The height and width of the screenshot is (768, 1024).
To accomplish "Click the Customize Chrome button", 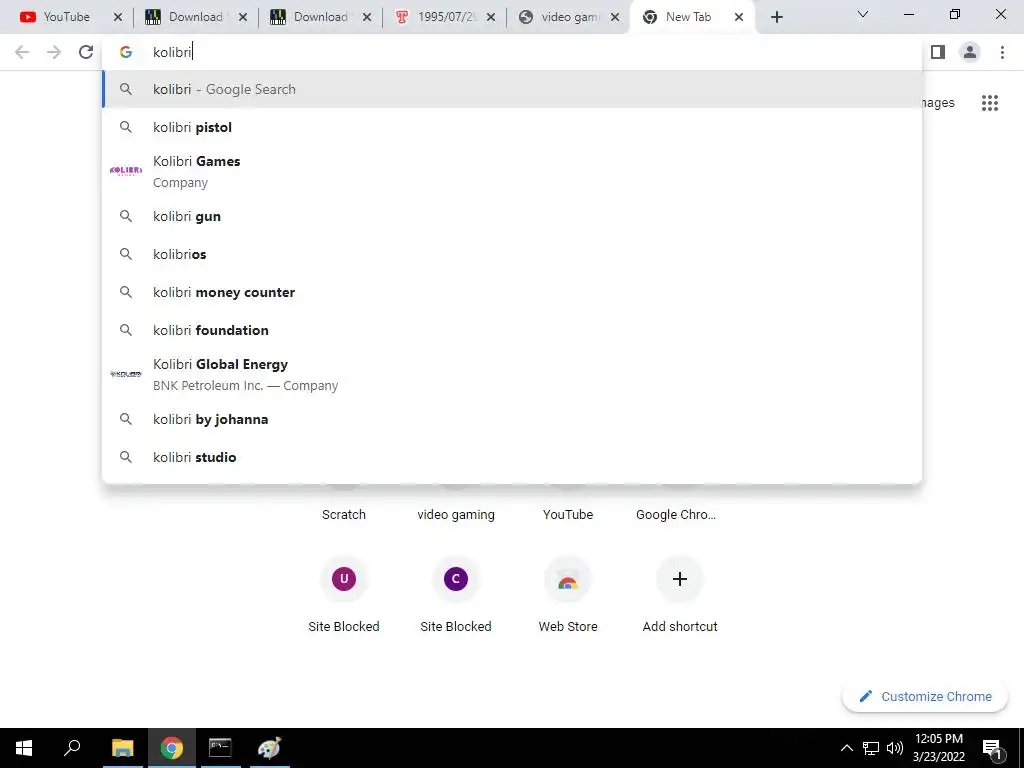I will [x=925, y=696].
